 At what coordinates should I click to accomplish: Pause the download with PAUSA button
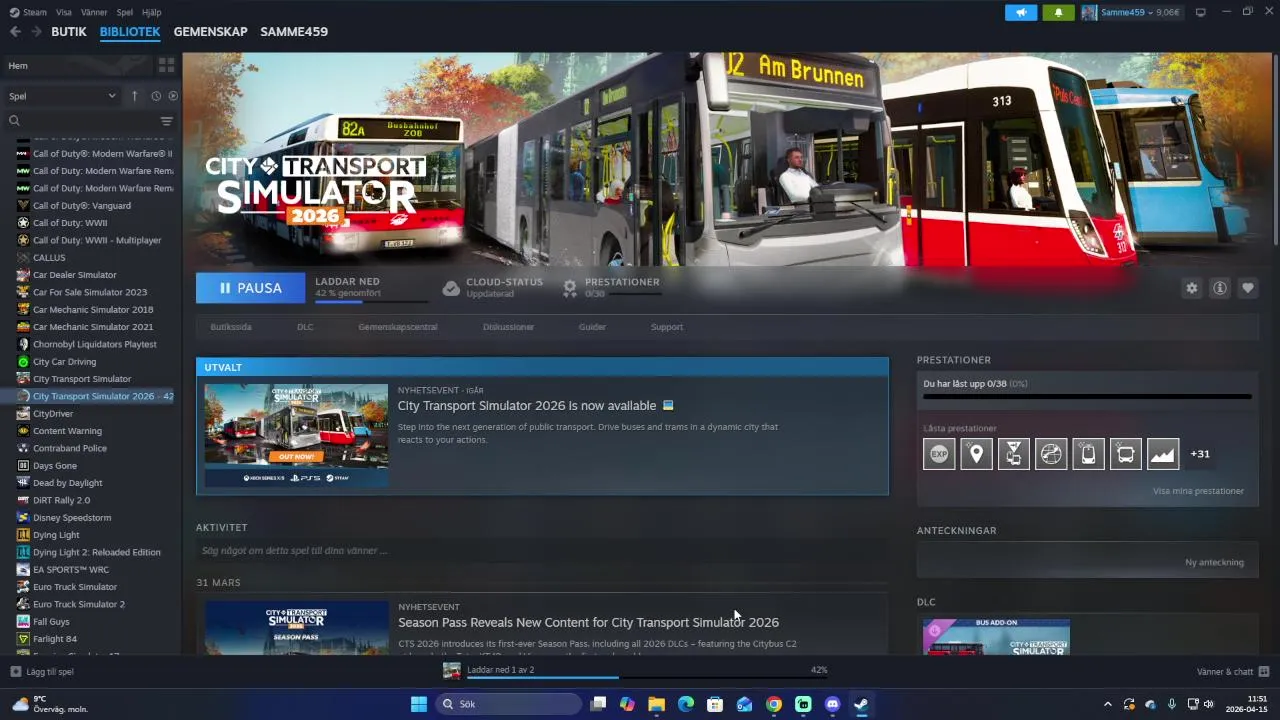(x=250, y=288)
